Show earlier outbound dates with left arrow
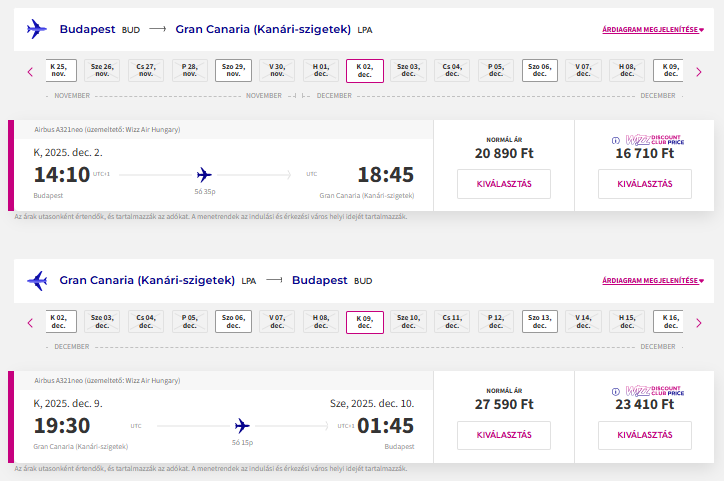This screenshot has height=481, width=724. tap(30, 72)
